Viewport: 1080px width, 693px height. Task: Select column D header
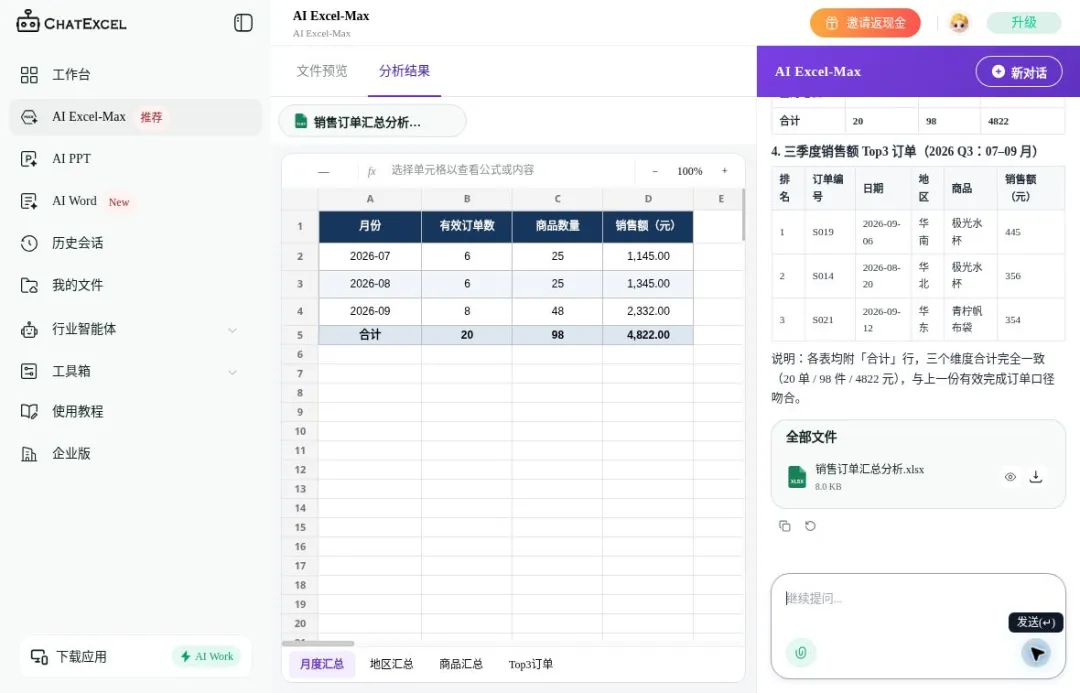648,199
